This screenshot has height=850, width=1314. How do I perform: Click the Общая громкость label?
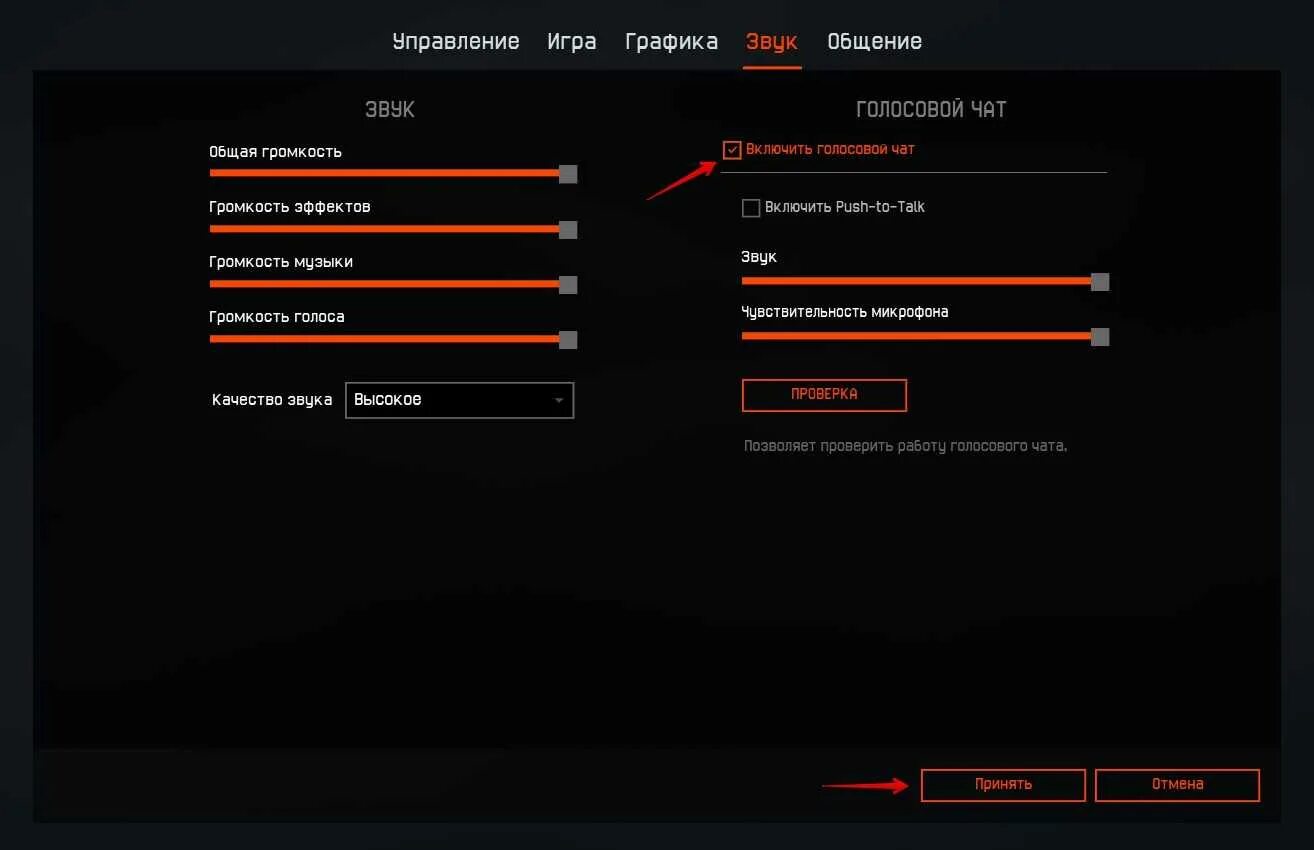[x=275, y=152]
